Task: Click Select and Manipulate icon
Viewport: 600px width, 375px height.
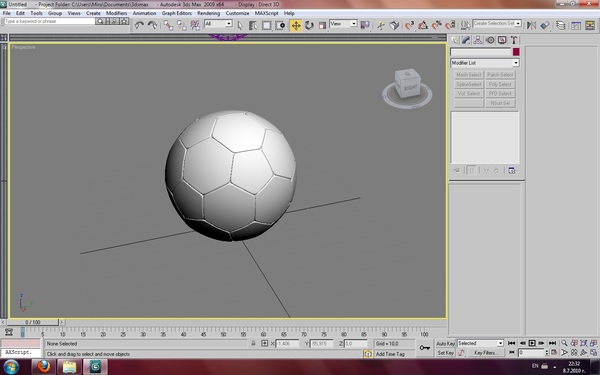Action: coord(381,25)
